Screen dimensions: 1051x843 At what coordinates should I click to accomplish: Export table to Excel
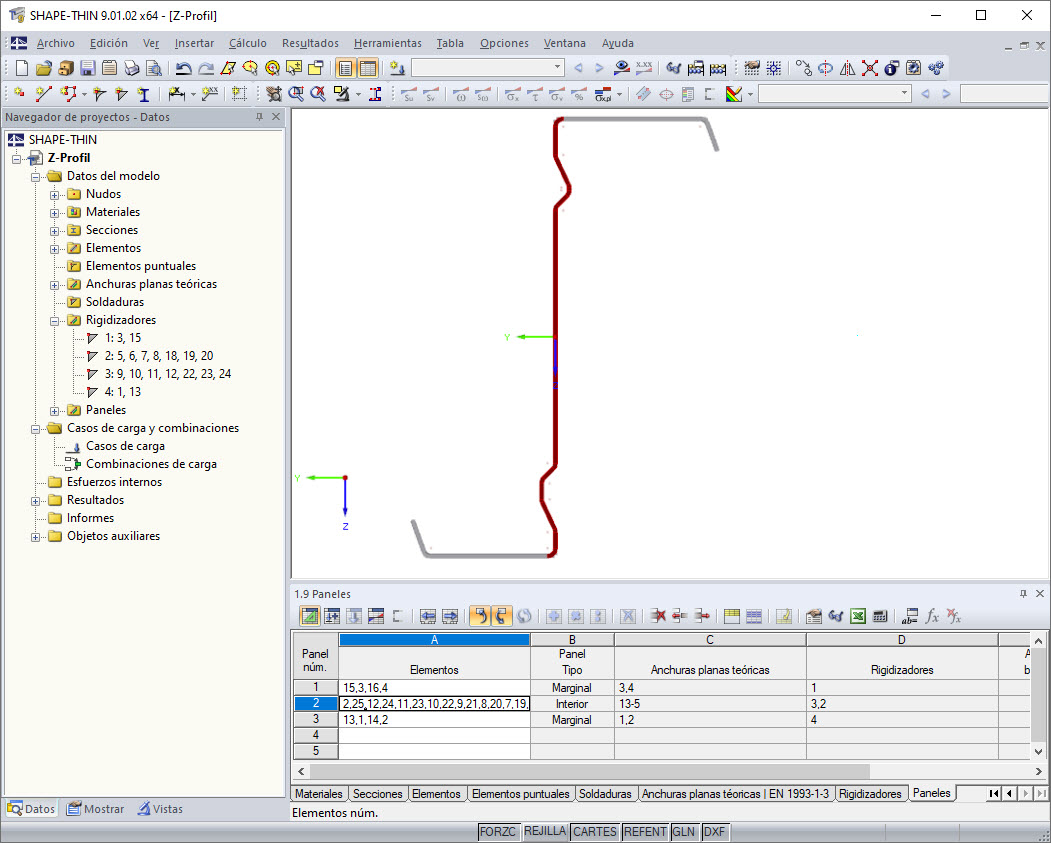pos(858,616)
